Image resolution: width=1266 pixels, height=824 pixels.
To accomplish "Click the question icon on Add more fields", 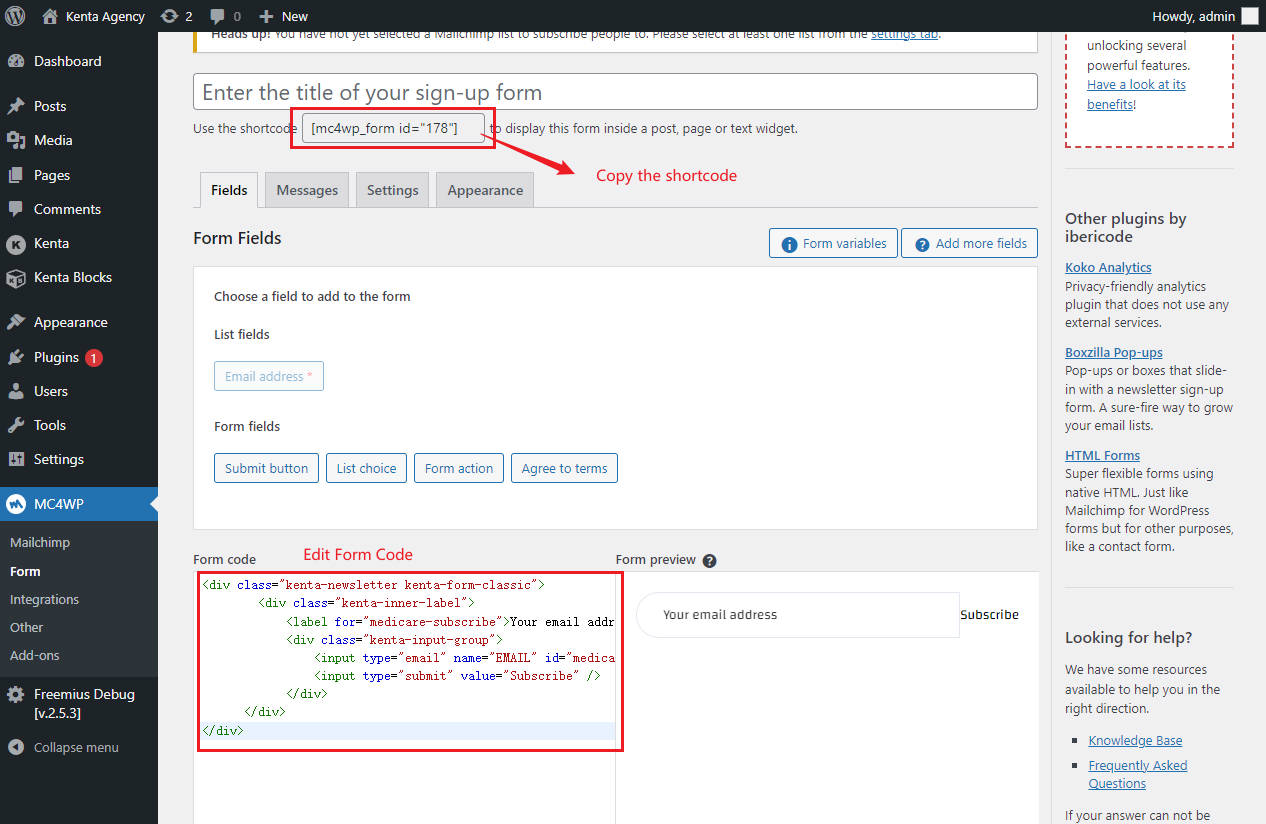I will (922, 244).
